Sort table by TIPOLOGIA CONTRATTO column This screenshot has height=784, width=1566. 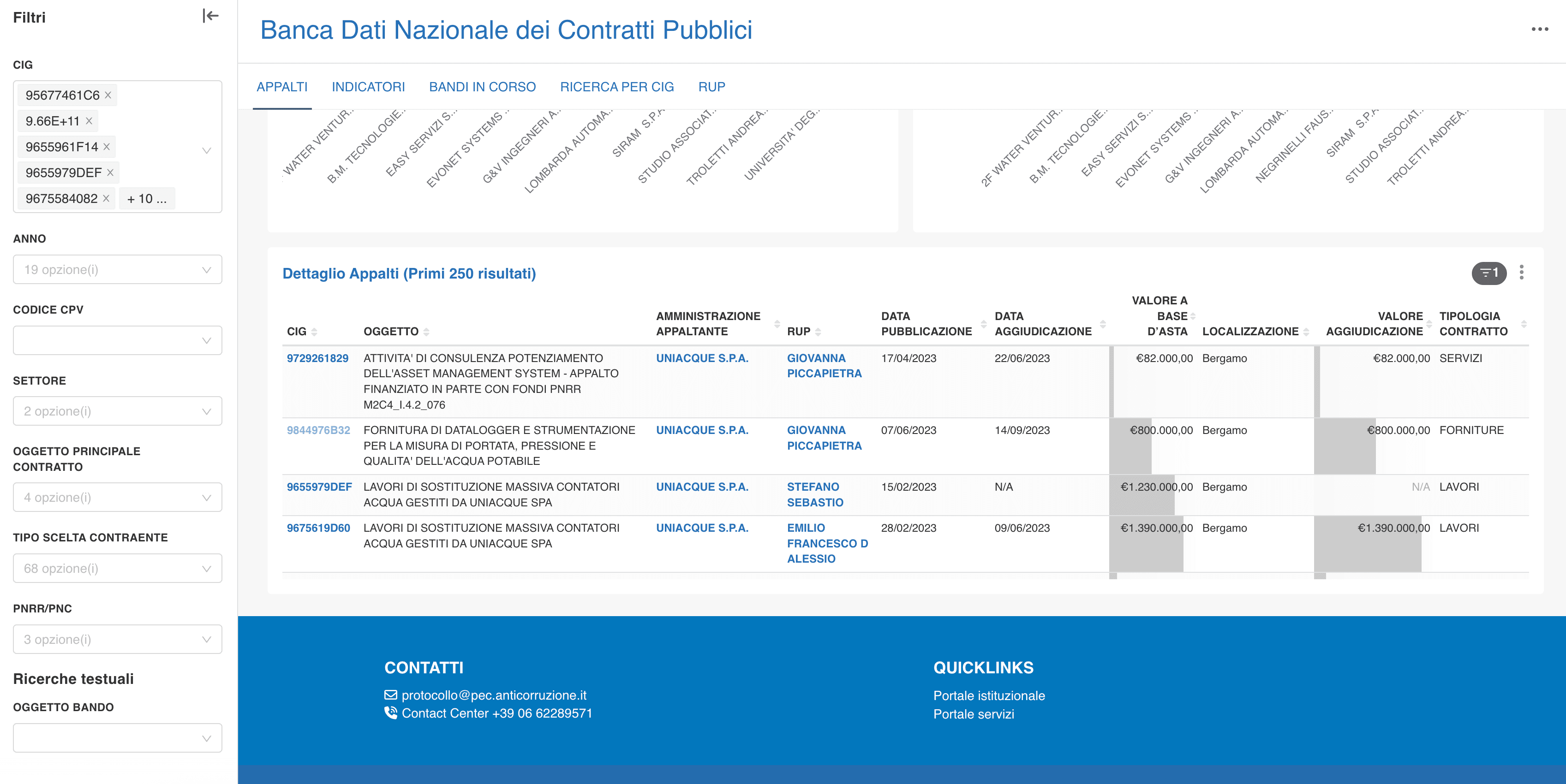pyautogui.click(x=1524, y=324)
